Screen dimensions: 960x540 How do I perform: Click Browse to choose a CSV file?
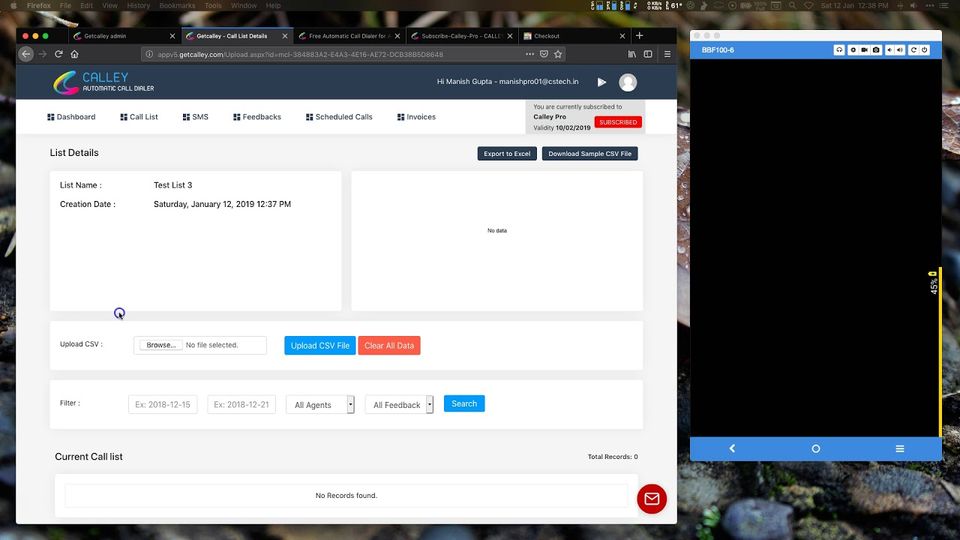tap(160, 345)
